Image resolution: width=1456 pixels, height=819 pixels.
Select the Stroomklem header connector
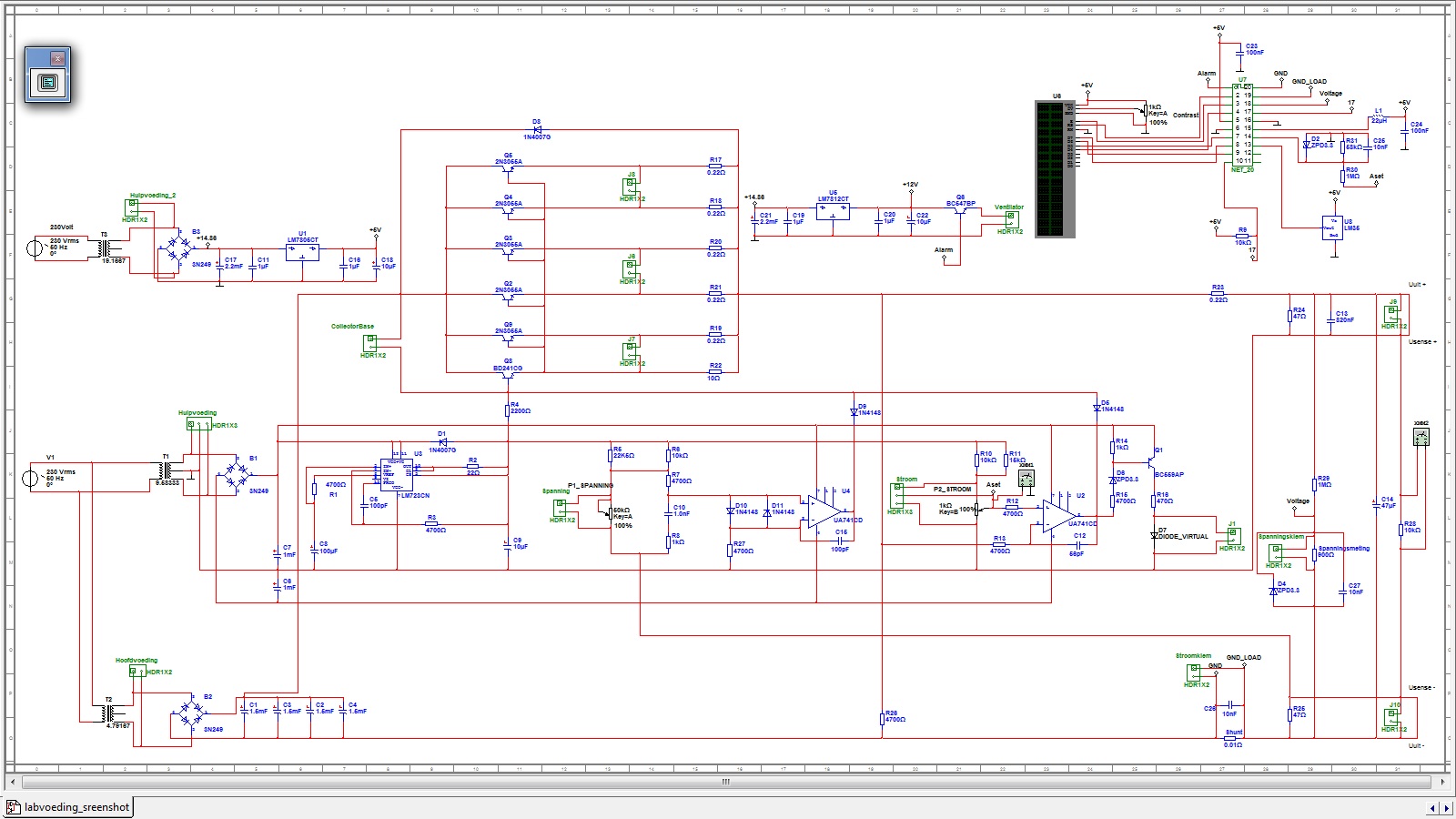1194,672
